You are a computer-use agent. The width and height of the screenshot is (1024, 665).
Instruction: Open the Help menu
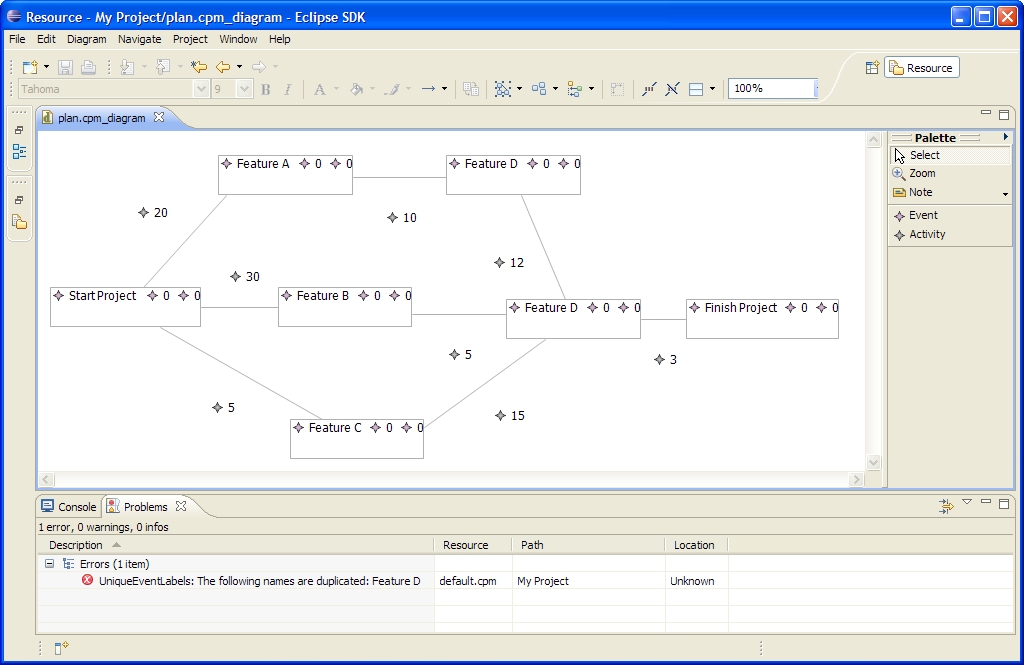click(x=280, y=39)
